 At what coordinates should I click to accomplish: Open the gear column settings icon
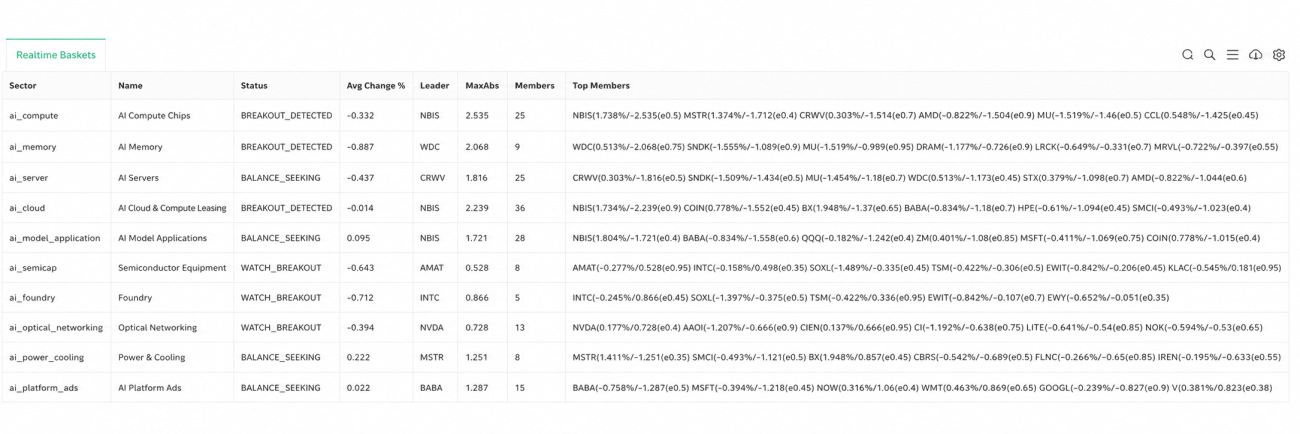pyautogui.click(x=1279, y=55)
